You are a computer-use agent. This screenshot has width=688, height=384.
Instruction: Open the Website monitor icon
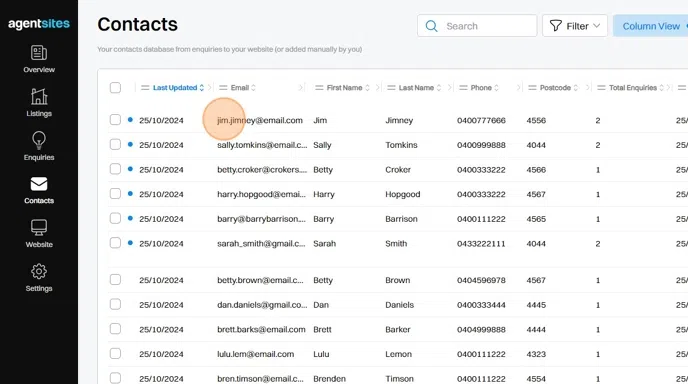point(39,228)
